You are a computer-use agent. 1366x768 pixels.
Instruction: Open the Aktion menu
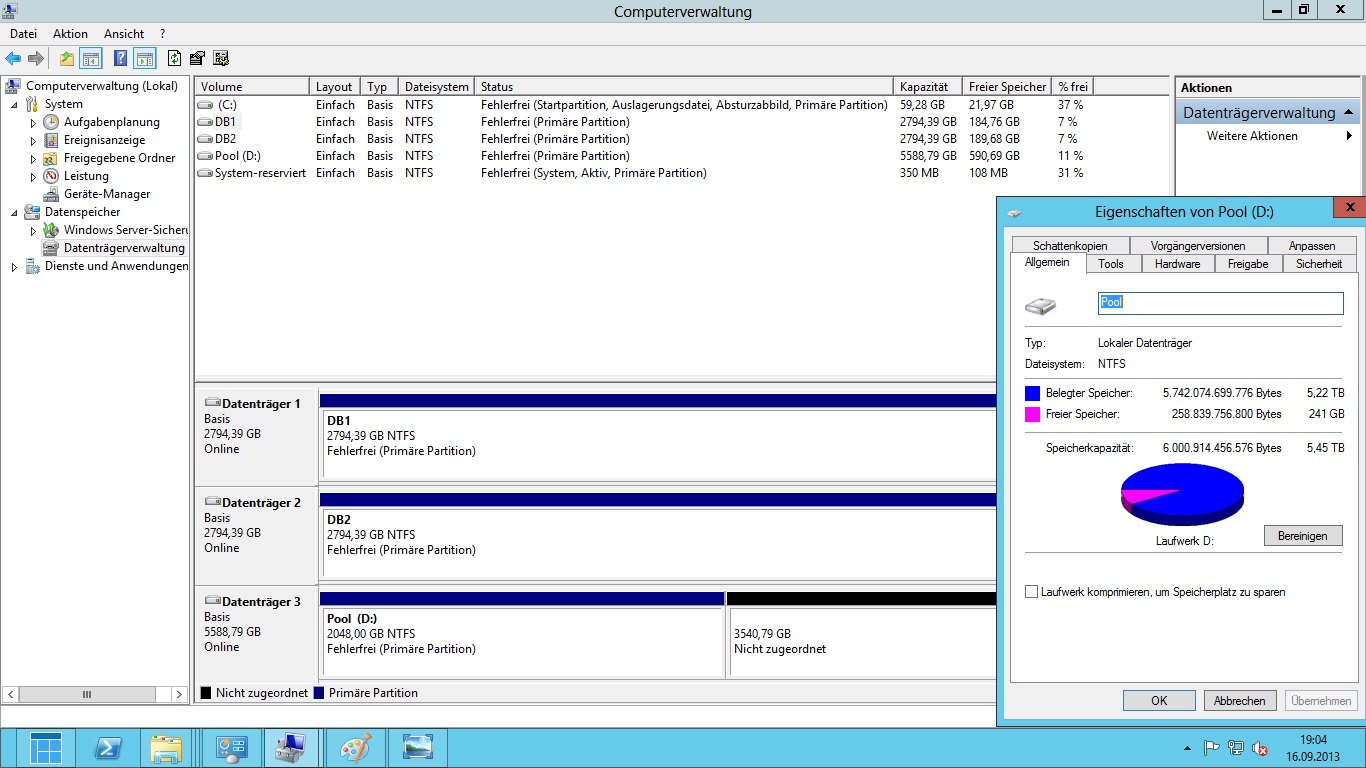(x=70, y=34)
